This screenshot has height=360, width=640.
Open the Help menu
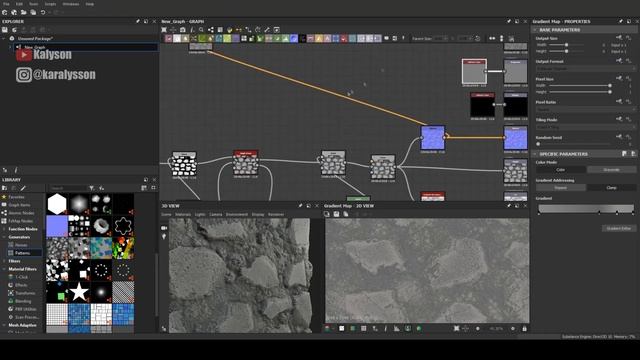(89, 4)
